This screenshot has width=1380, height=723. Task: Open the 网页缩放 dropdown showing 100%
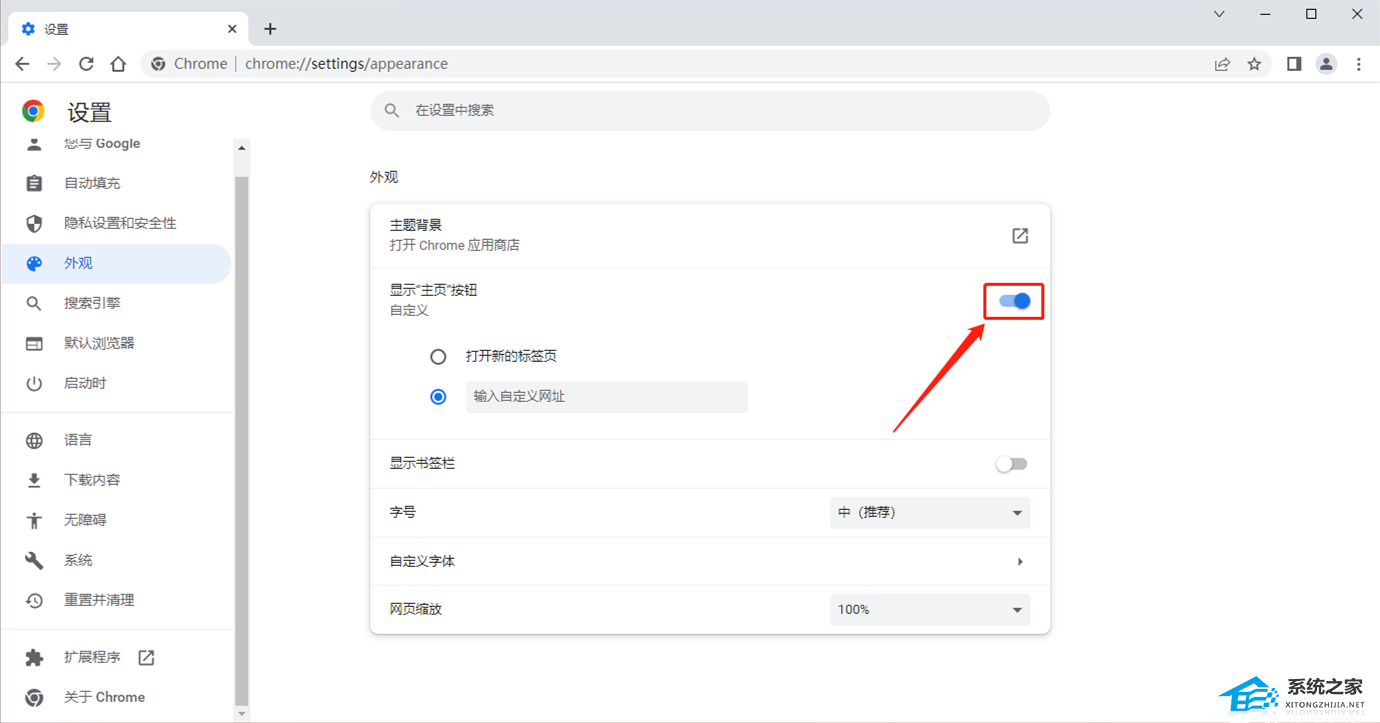[x=930, y=610]
